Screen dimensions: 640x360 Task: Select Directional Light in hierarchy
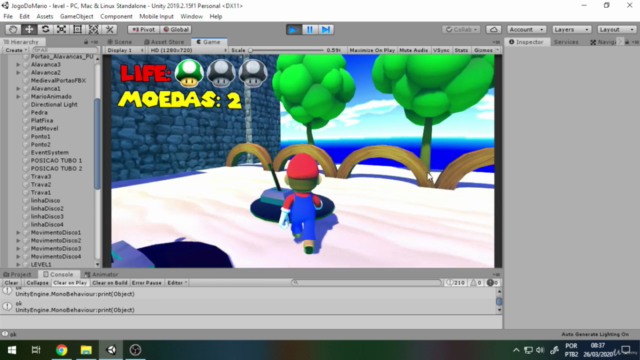click(54, 104)
